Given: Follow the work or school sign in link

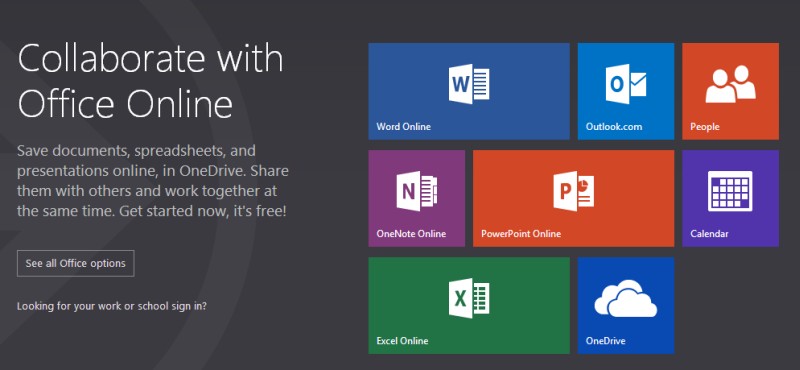Looking at the screenshot, I should coord(112,306).
